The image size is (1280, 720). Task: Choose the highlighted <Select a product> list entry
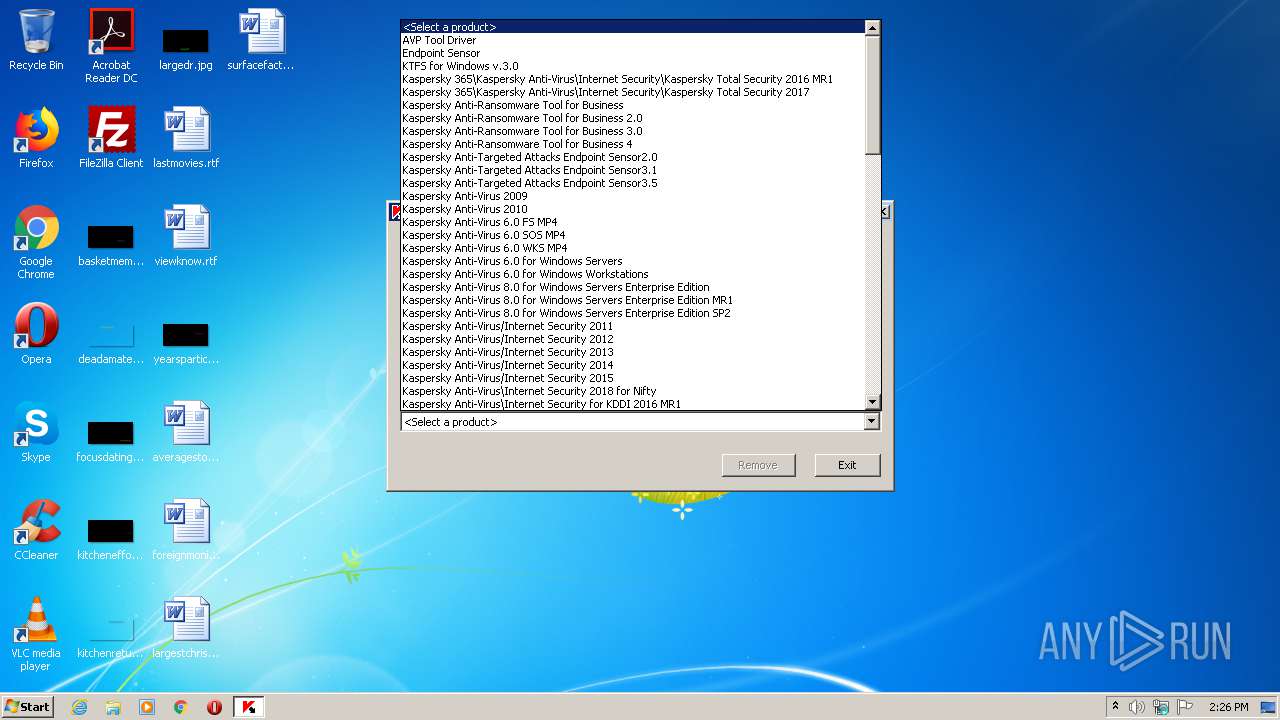tap(632, 27)
